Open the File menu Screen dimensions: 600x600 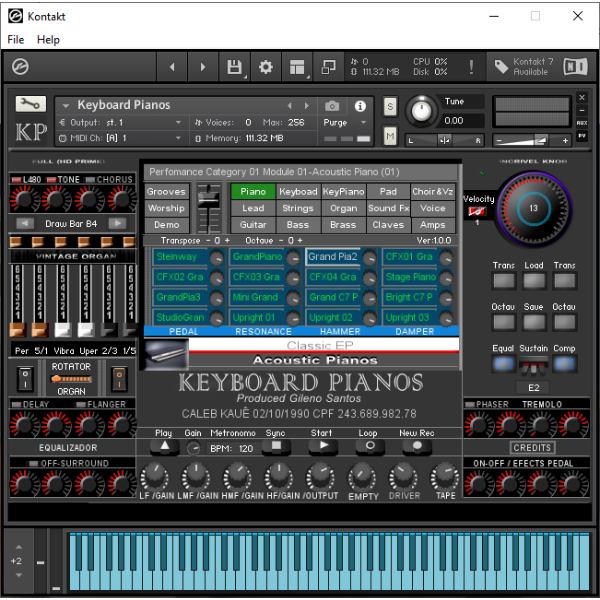pos(16,39)
